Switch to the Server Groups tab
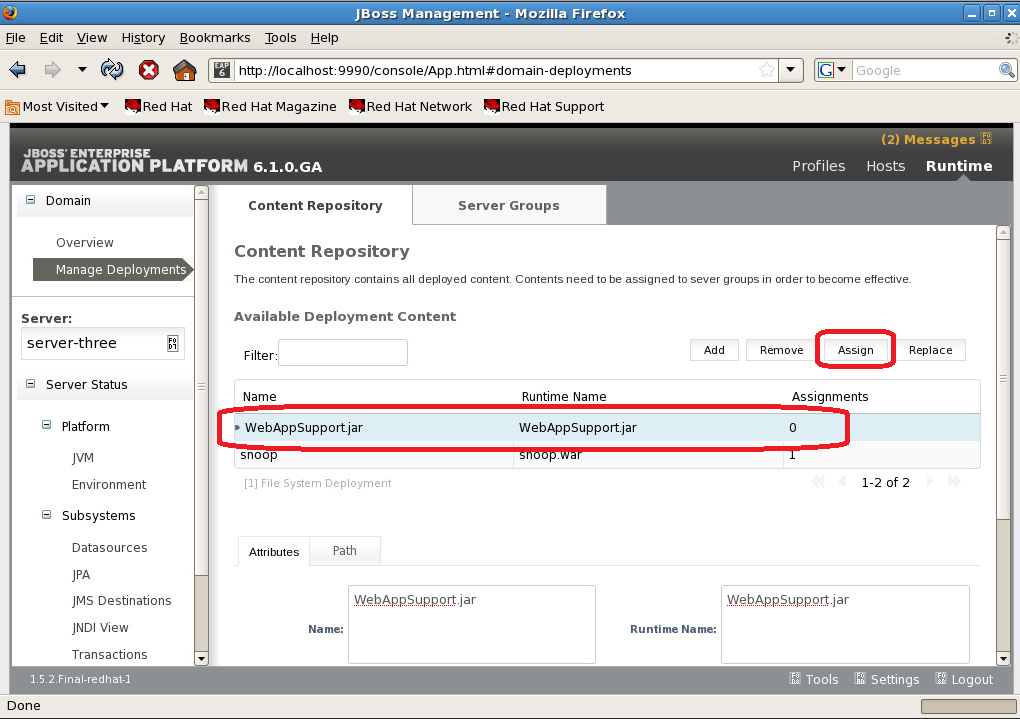 coord(509,206)
